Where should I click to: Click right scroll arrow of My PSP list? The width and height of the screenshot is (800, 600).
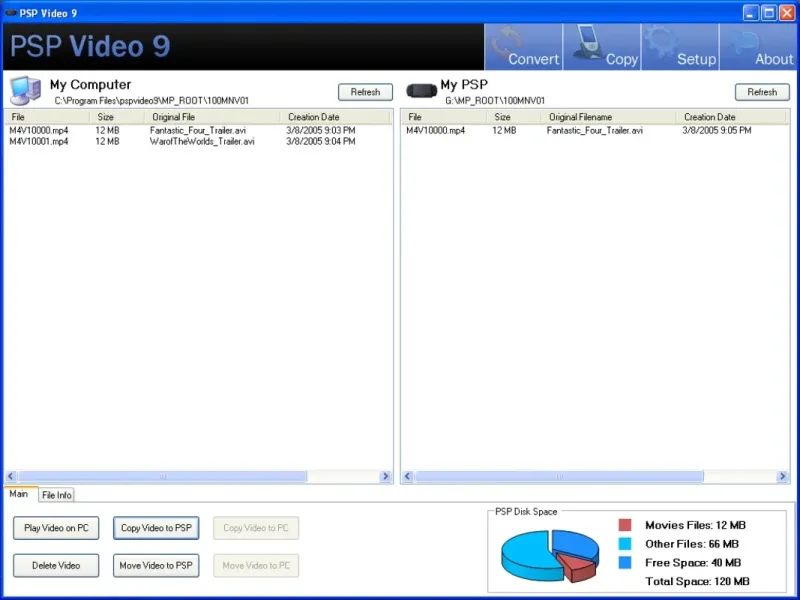(x=782, y=477)
